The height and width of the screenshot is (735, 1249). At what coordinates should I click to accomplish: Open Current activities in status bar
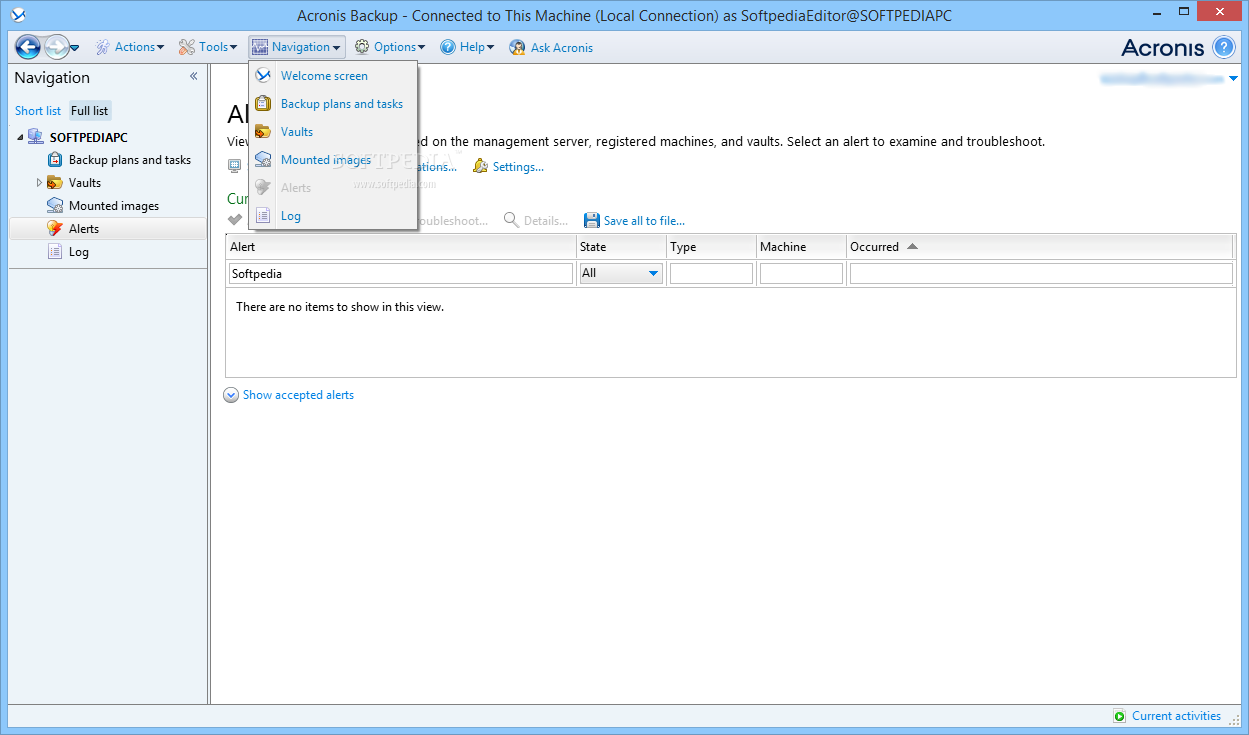click(1167, 716)
